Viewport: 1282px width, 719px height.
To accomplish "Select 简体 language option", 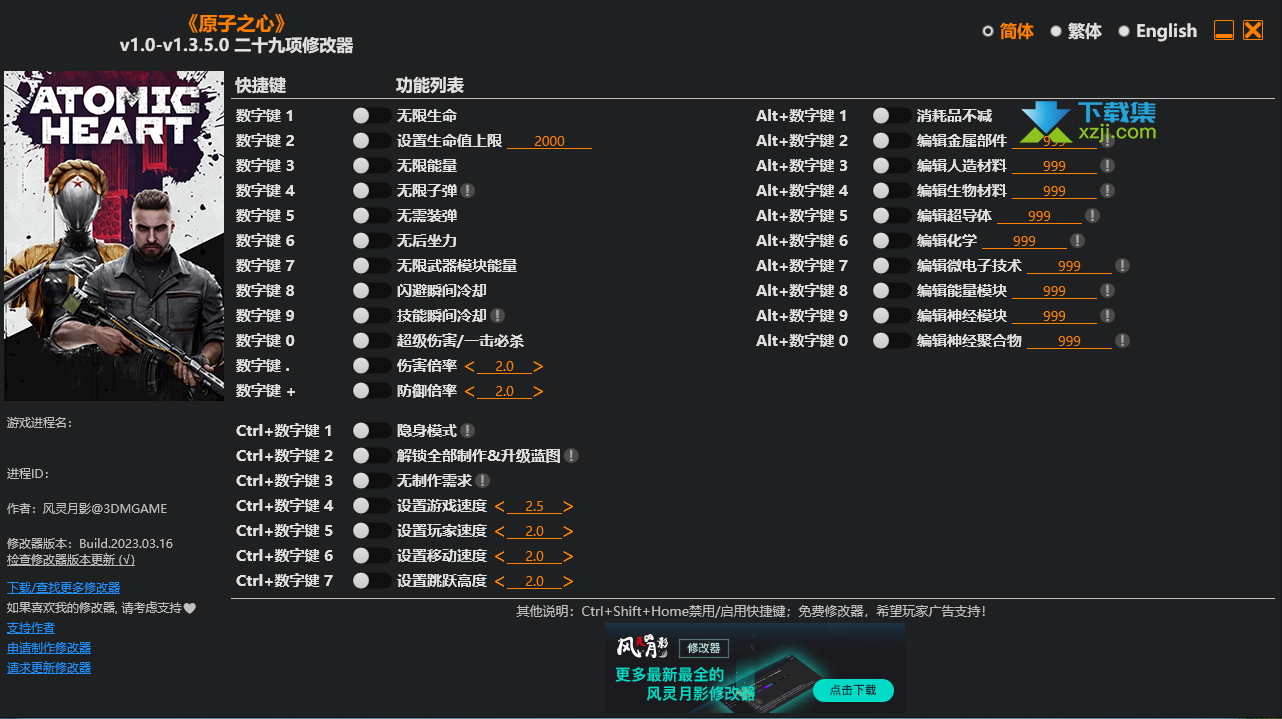I will 1008,31.
